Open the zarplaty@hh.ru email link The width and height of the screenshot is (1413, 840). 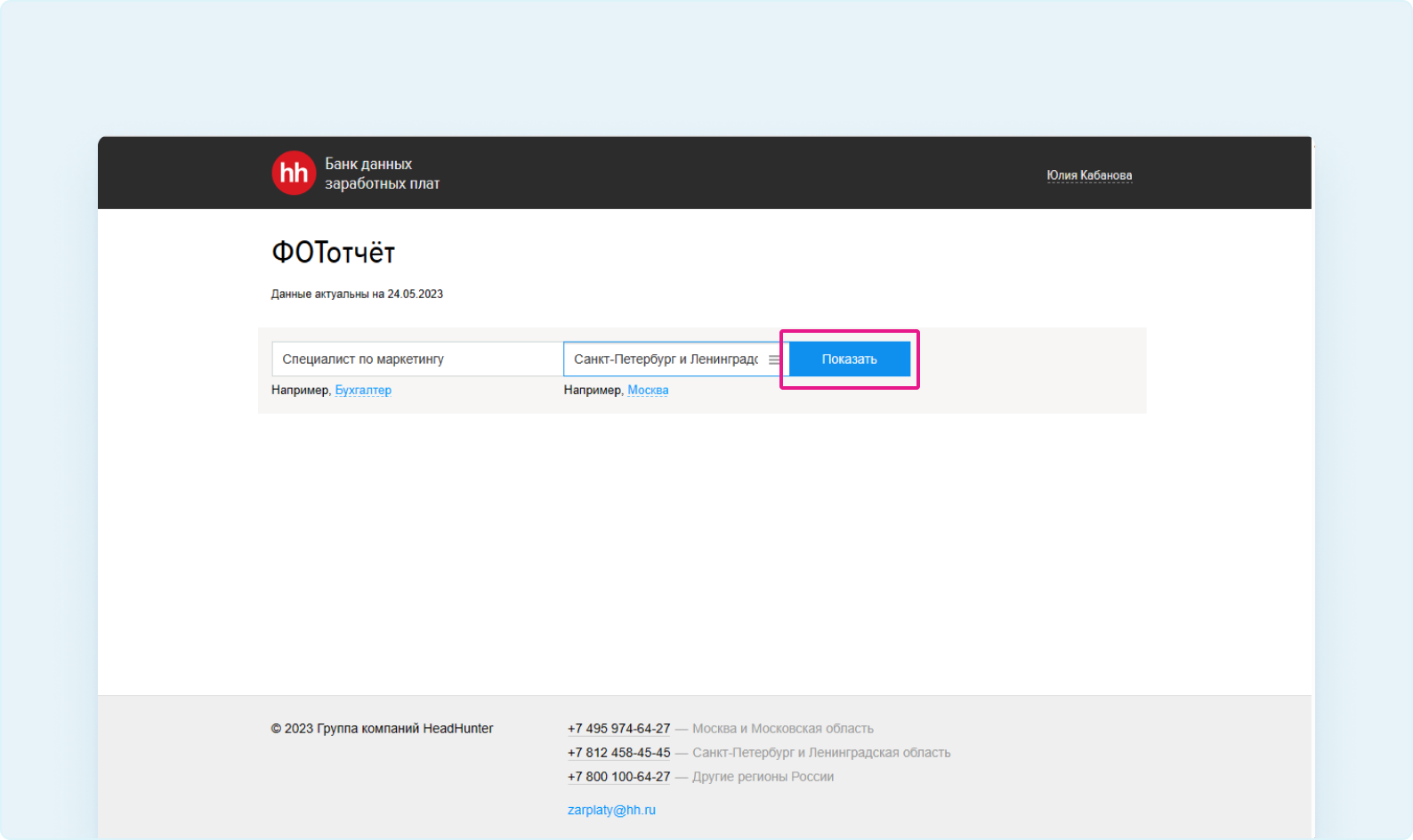coord(611,811)
